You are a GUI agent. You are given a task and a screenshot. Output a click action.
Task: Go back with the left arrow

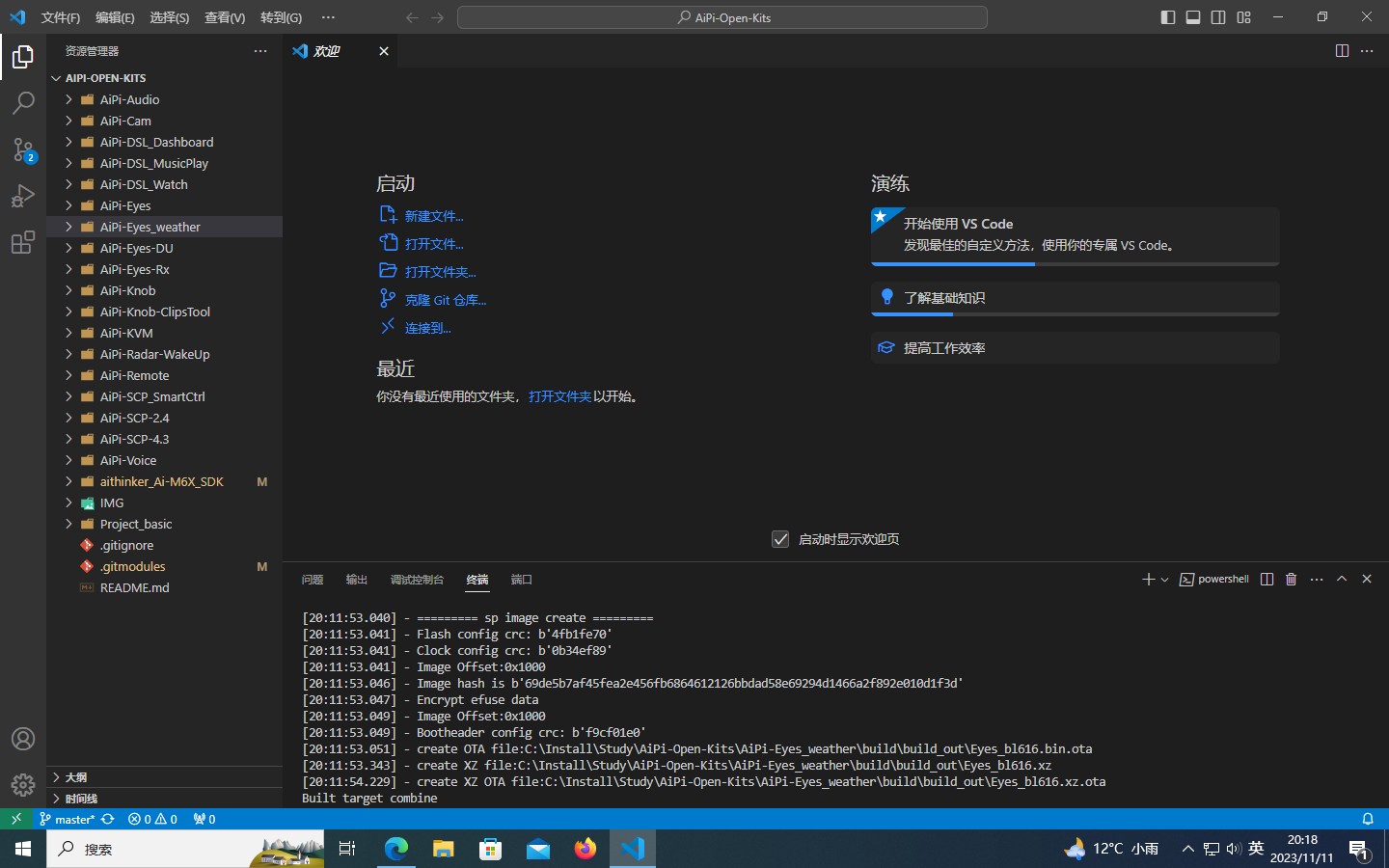coord(413,17)
